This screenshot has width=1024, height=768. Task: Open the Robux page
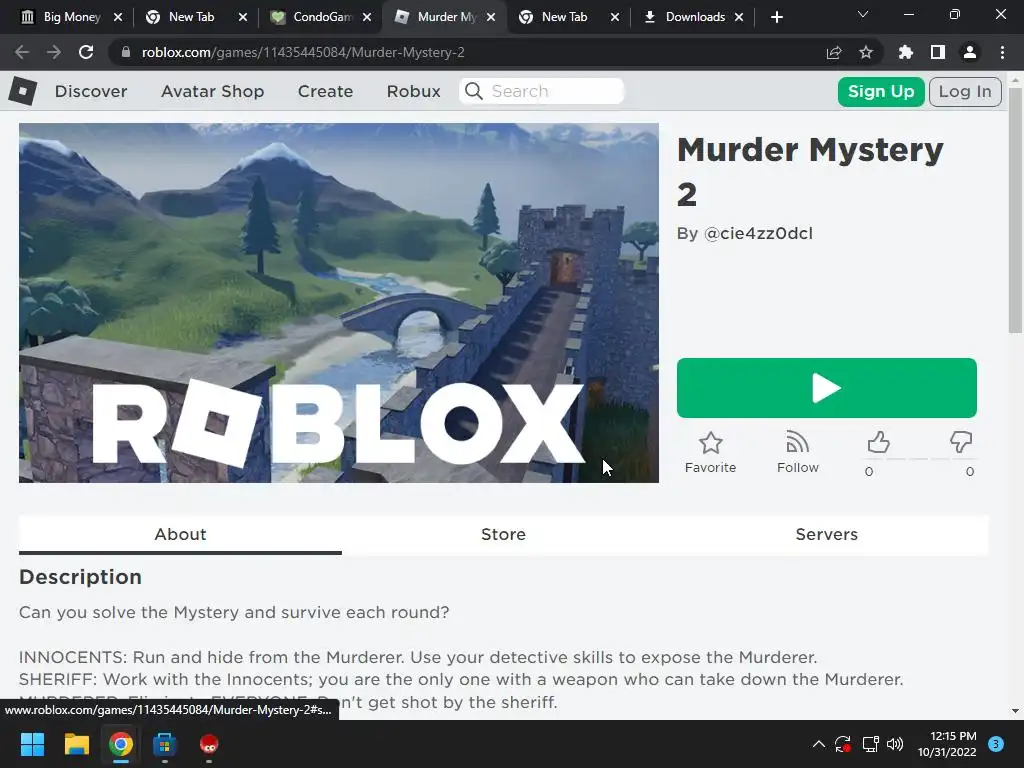(413, 91)
